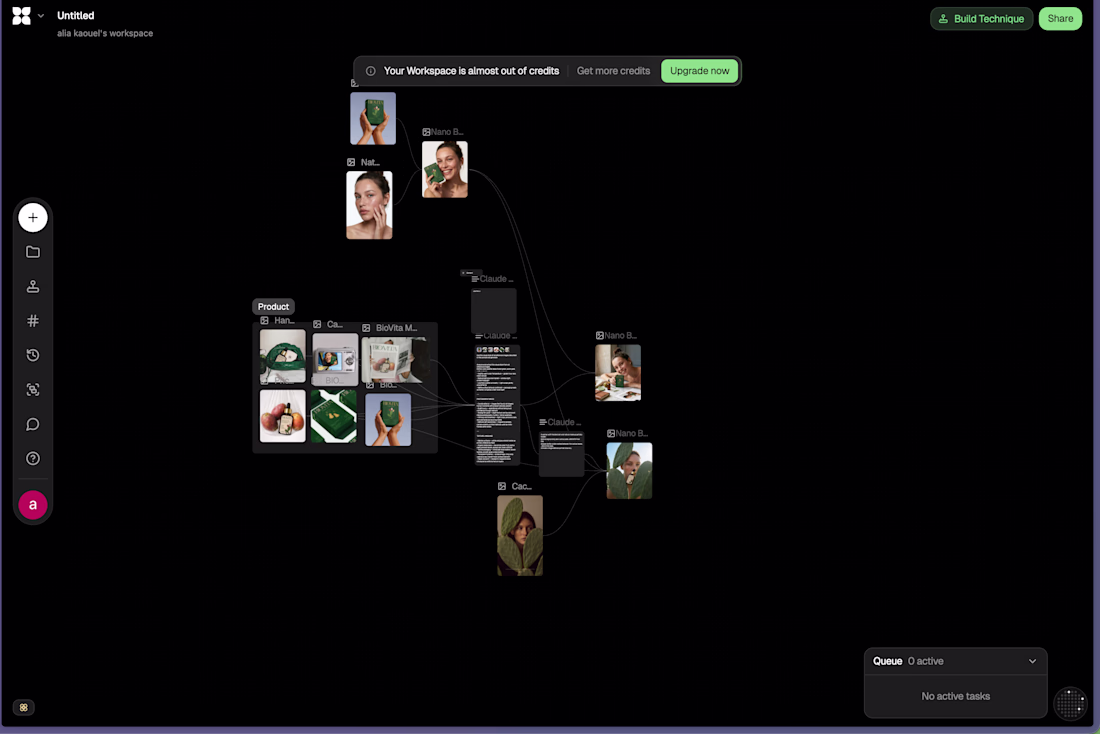Click the white plus add-node button

pos(33,218)
